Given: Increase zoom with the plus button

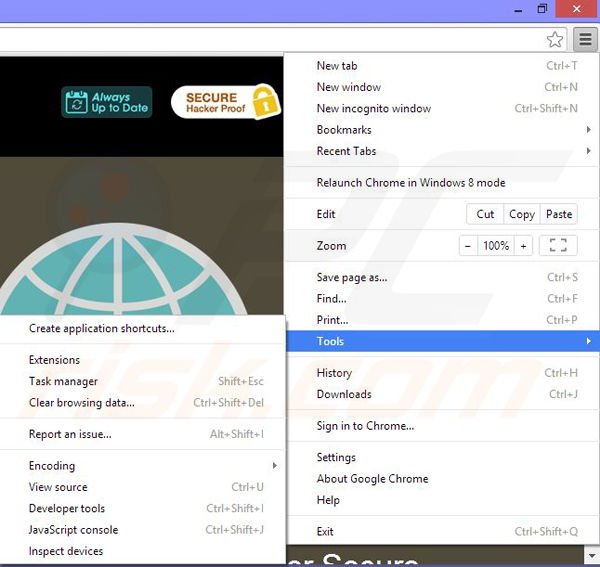Looking at the screenshot, I should 523,246.
